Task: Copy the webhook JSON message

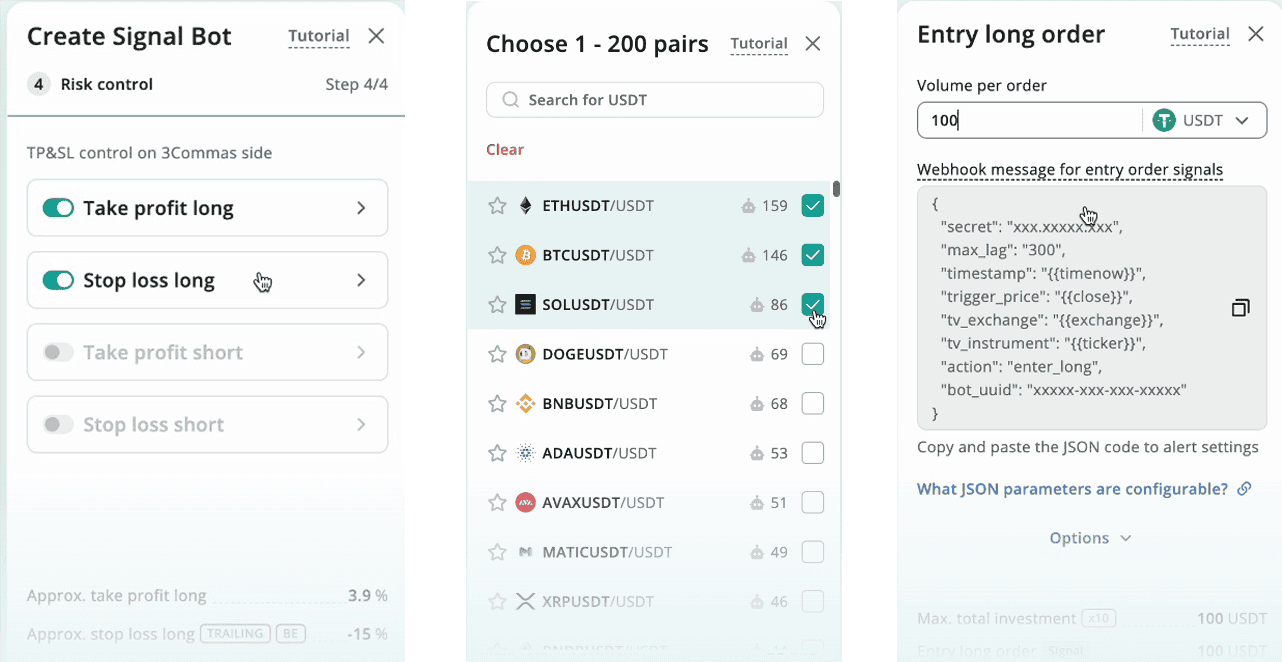Action: click(1240, 308)
